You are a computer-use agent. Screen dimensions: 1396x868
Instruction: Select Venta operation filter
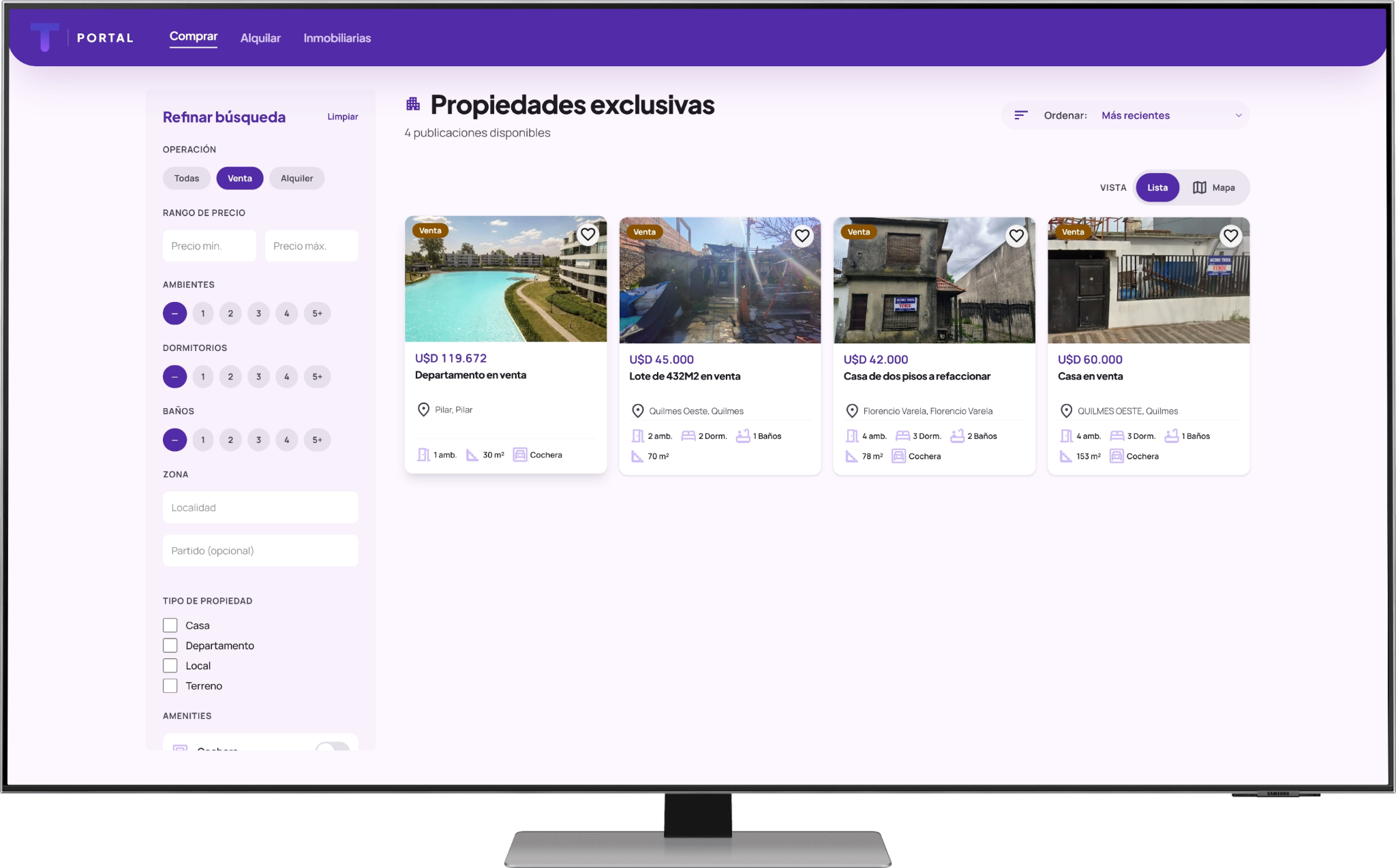pyautogui.click(x=240, y=179)
